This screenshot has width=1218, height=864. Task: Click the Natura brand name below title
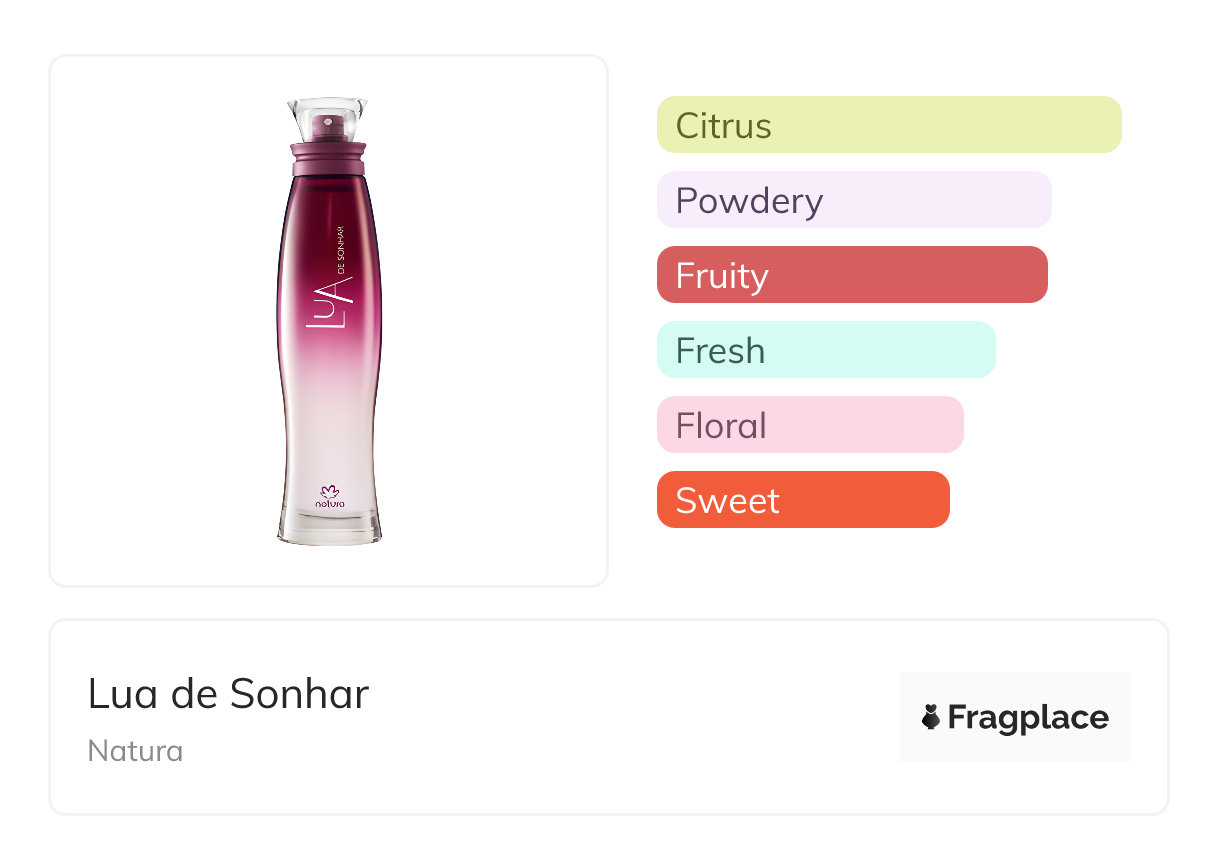[135, 751]
